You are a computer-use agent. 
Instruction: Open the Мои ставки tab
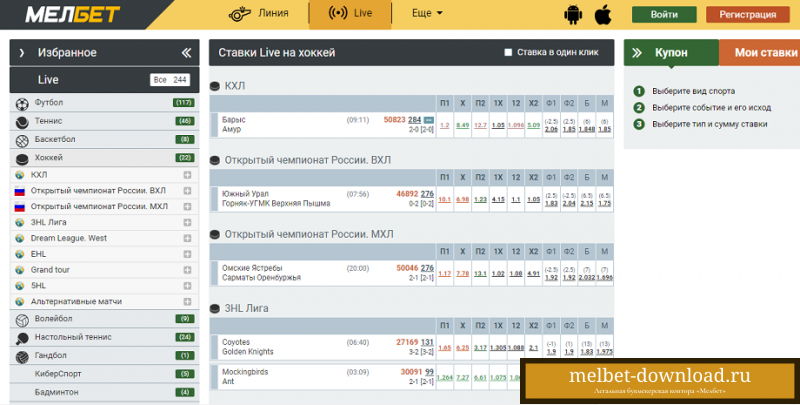759,53
